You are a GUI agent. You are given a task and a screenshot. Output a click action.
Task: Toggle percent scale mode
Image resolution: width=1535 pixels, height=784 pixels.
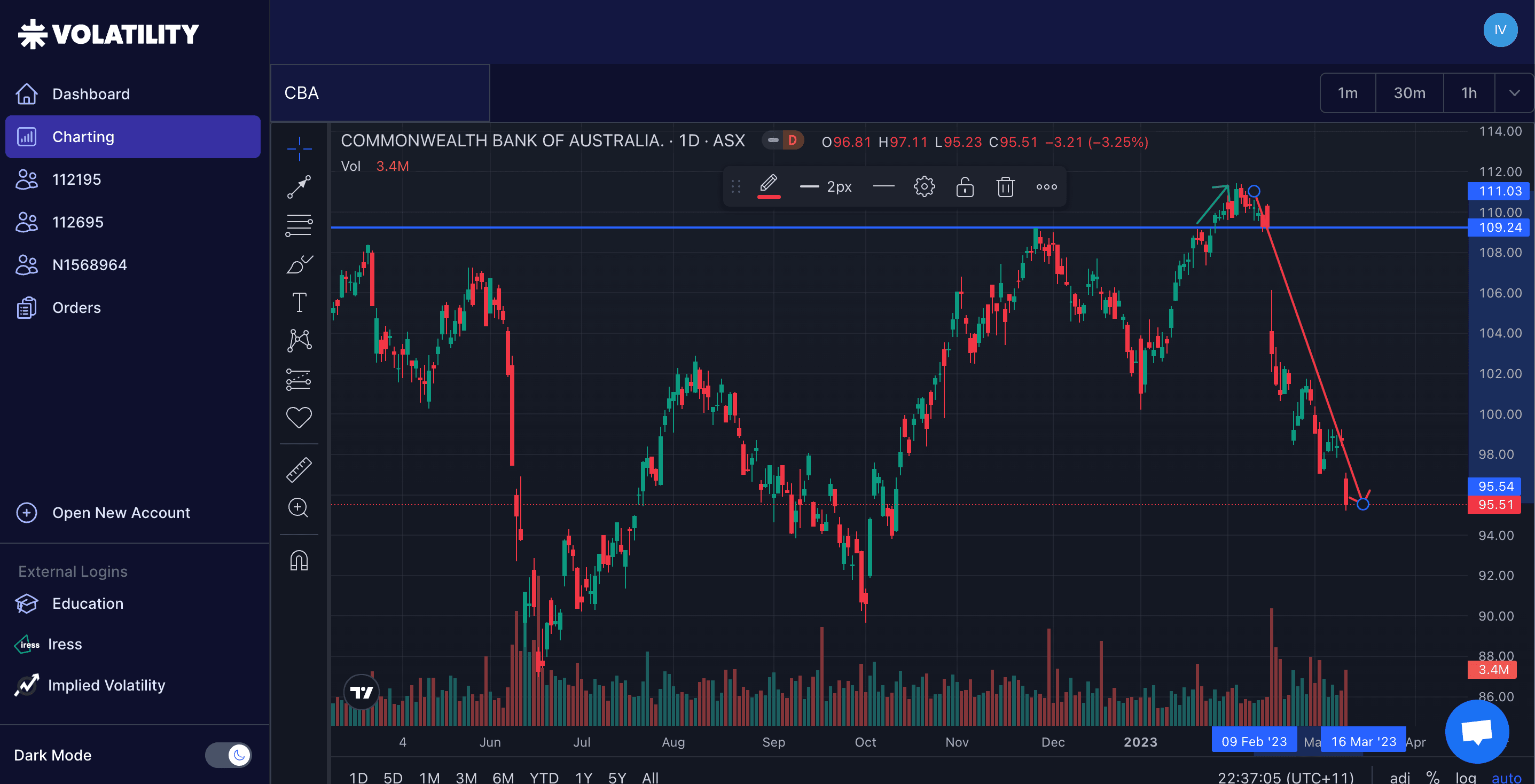1432,777
